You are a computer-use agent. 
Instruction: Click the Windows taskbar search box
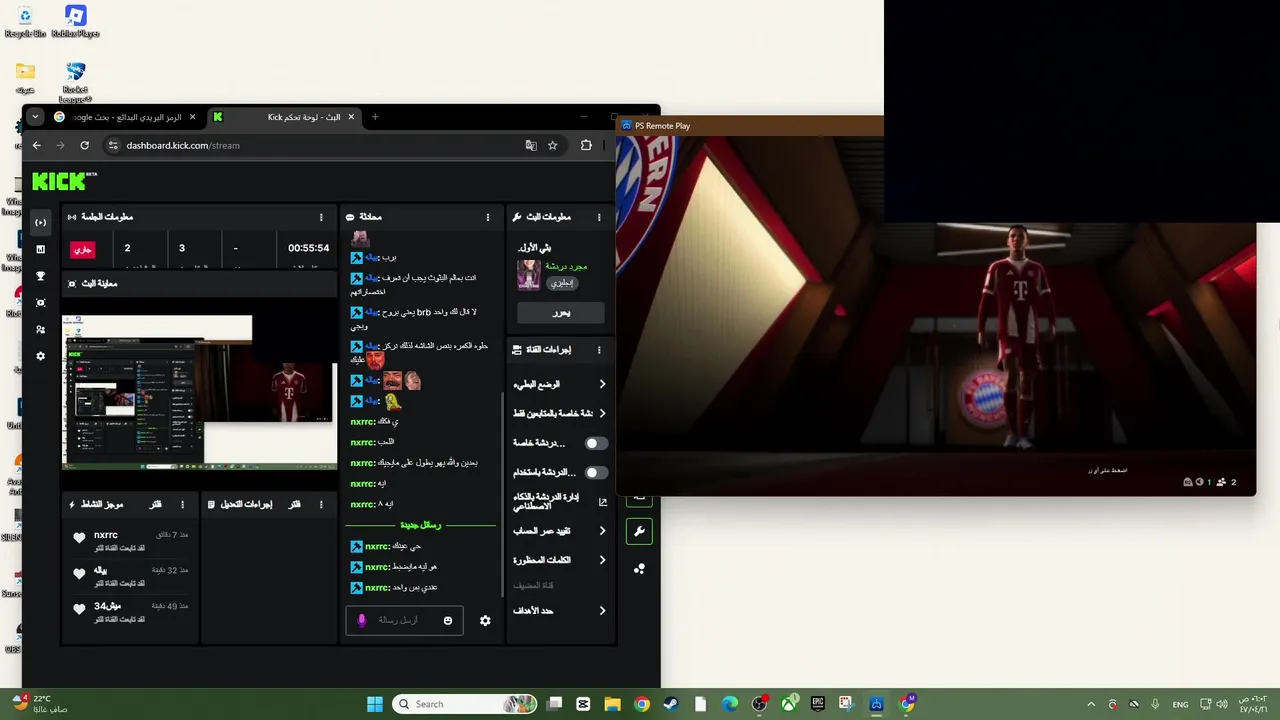(464, 704)
